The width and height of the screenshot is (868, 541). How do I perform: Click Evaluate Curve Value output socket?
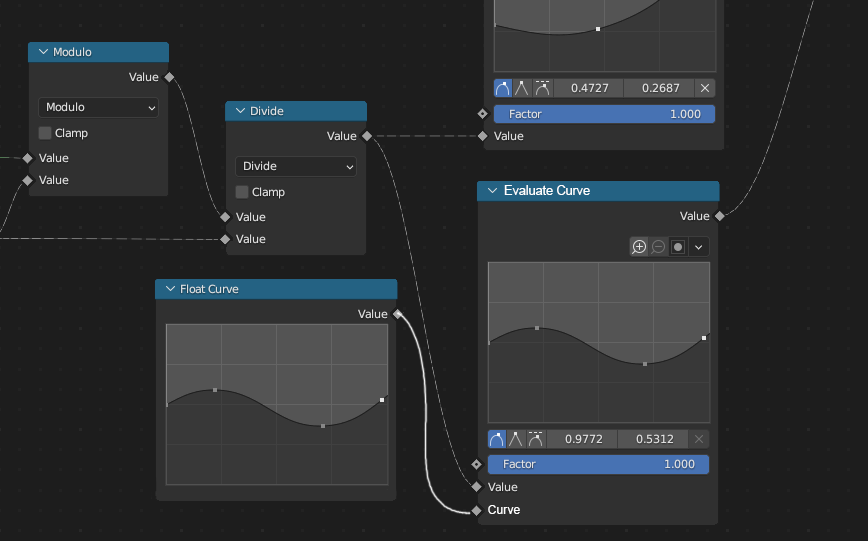click(x=720, y=216)
